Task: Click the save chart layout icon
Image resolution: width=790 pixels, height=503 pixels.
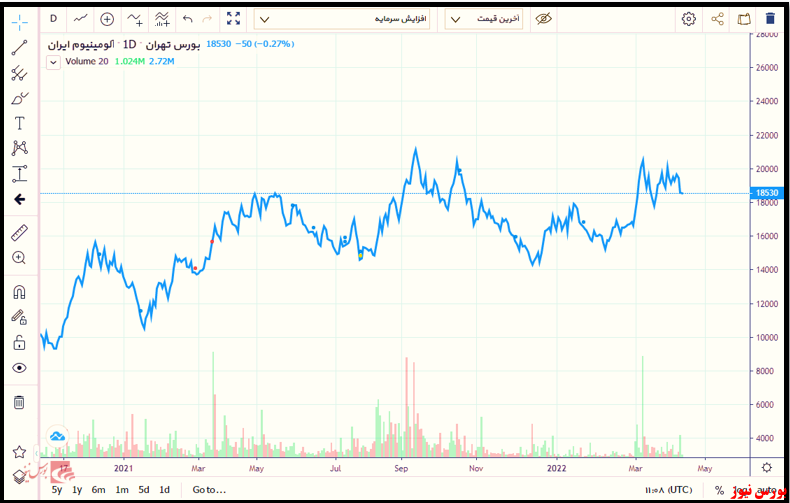Action: click(744, 19)
